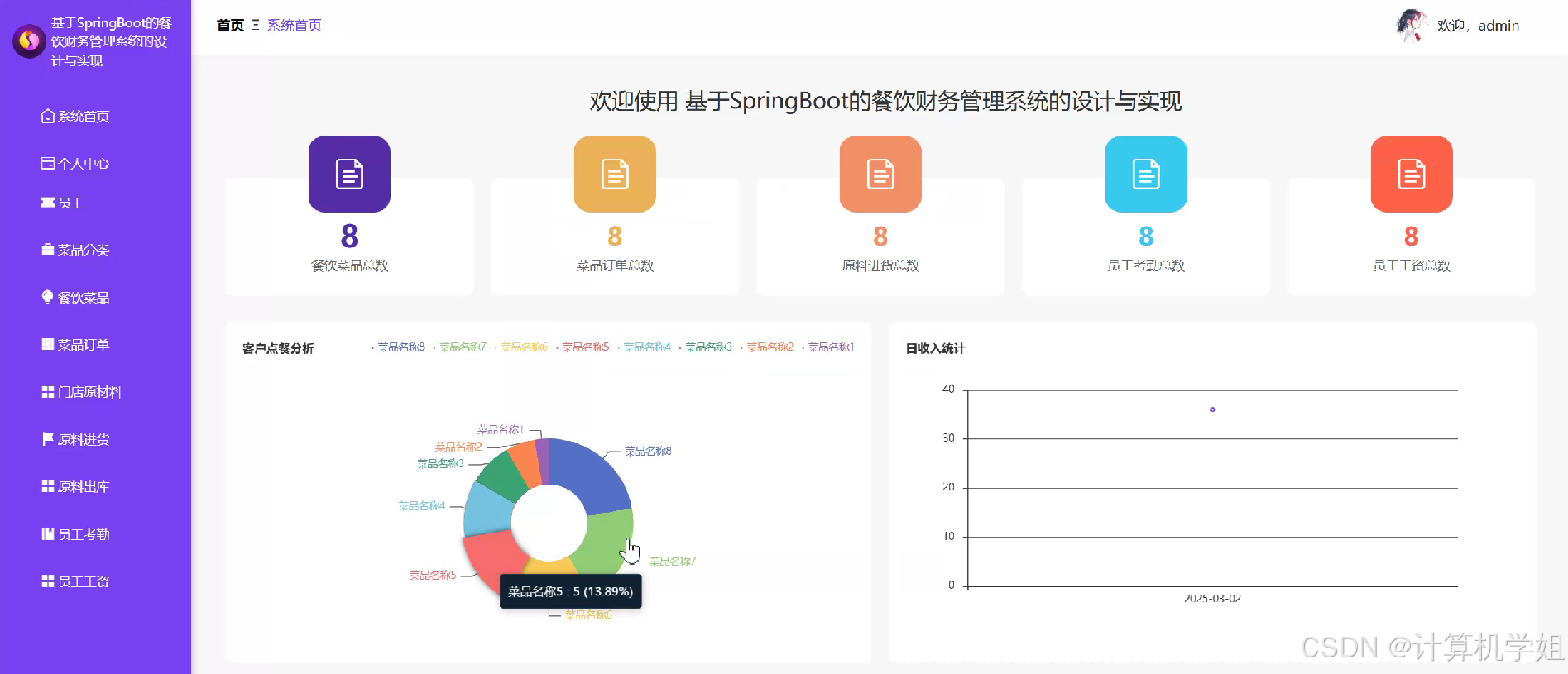Image resolution: width=1568 pixels, height=674 pixels.
Task: Click the red document icon for 员工工资总数
Action: click(1412, 174)
